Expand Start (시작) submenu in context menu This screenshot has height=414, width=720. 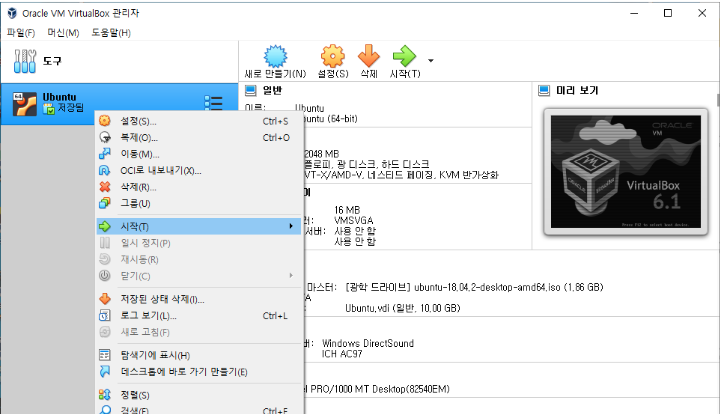(x=199, y=227)
